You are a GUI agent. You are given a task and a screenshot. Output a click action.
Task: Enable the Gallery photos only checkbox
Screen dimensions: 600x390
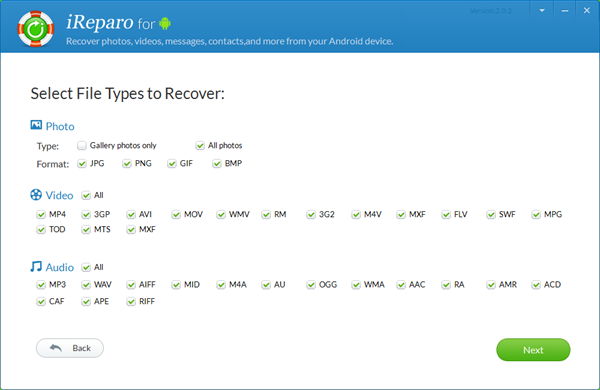(x=82, y=145)
